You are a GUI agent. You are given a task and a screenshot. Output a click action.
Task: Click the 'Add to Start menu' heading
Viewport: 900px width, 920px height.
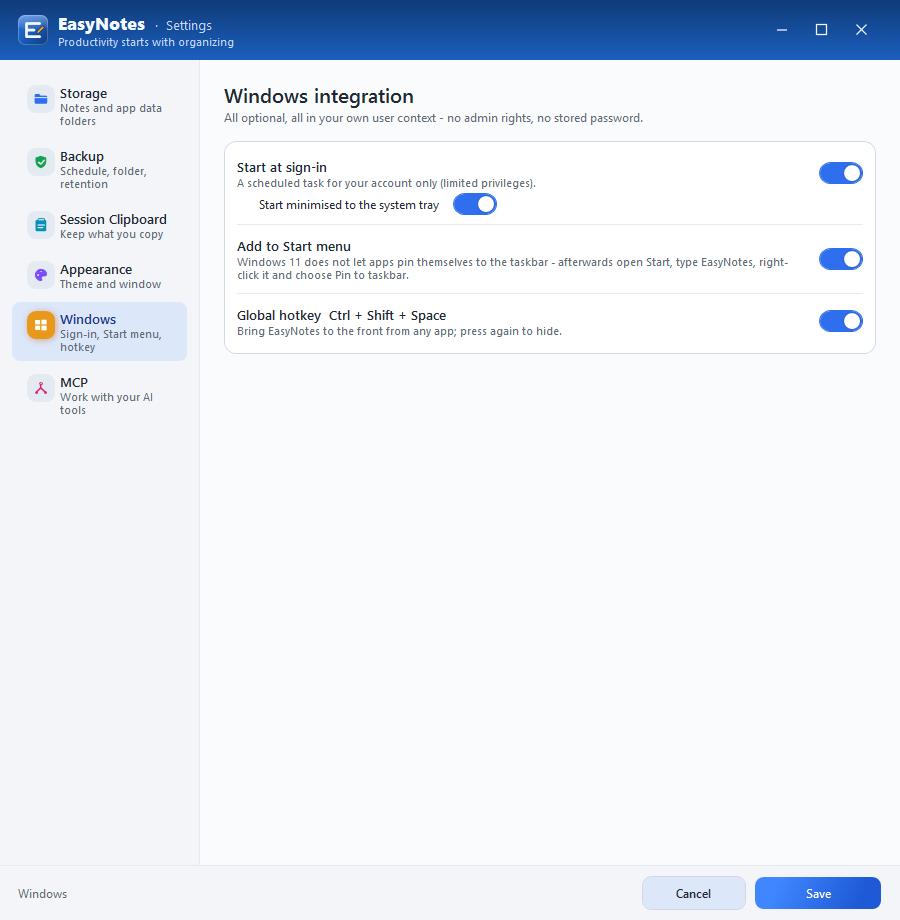pyautogui.click(x=294, y=246)
